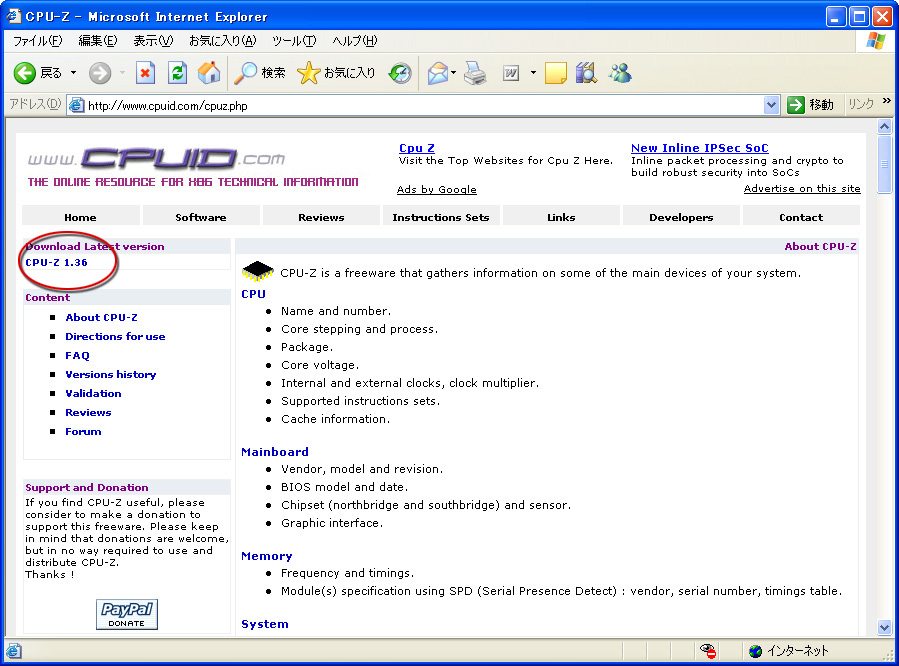The width and height of the screenshot is (899, 666).
Task: Open the Forum sidebar link
Action: click(x=83, y=432)
